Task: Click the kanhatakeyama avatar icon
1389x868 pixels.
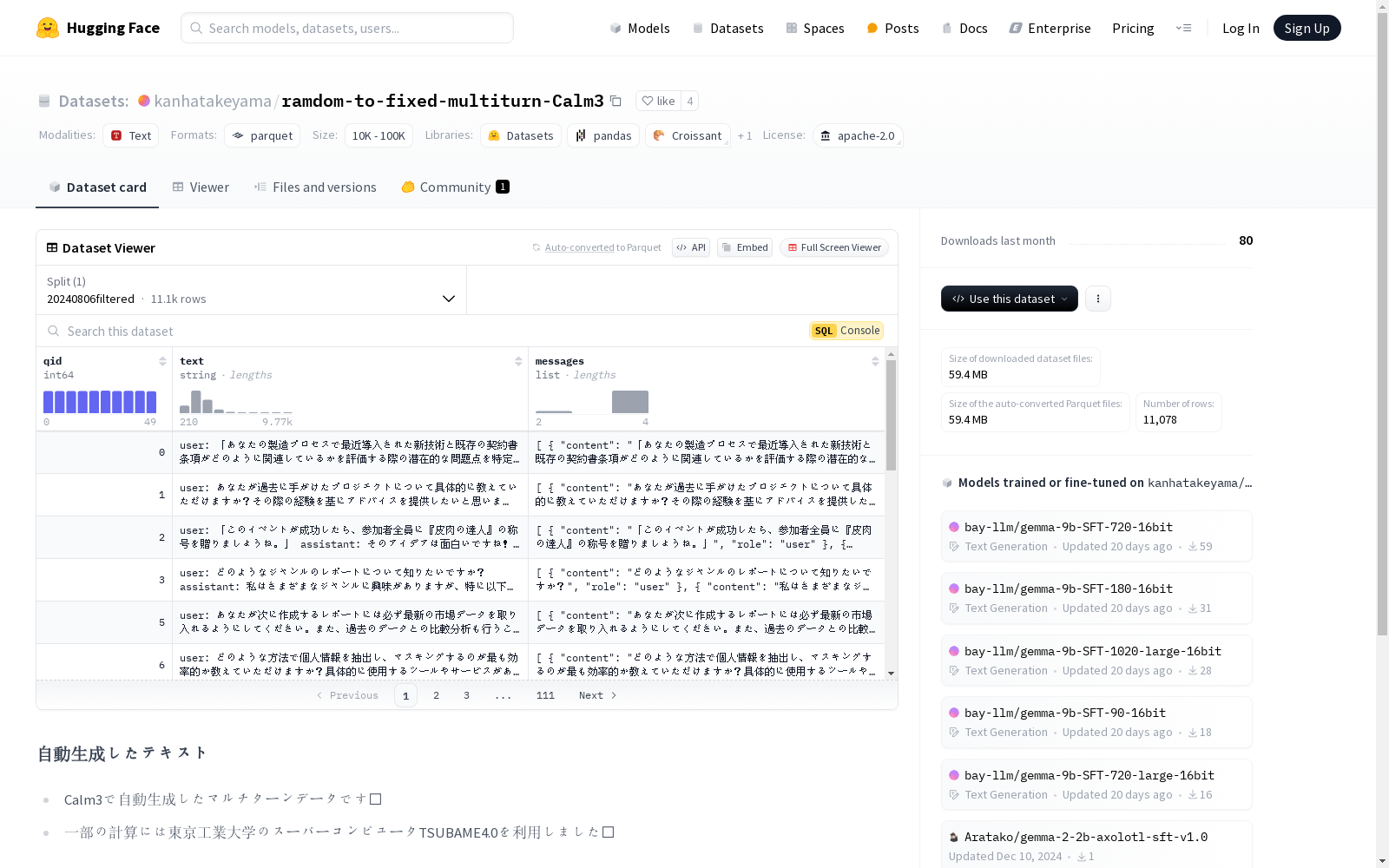Action: (x=144, y=101)
